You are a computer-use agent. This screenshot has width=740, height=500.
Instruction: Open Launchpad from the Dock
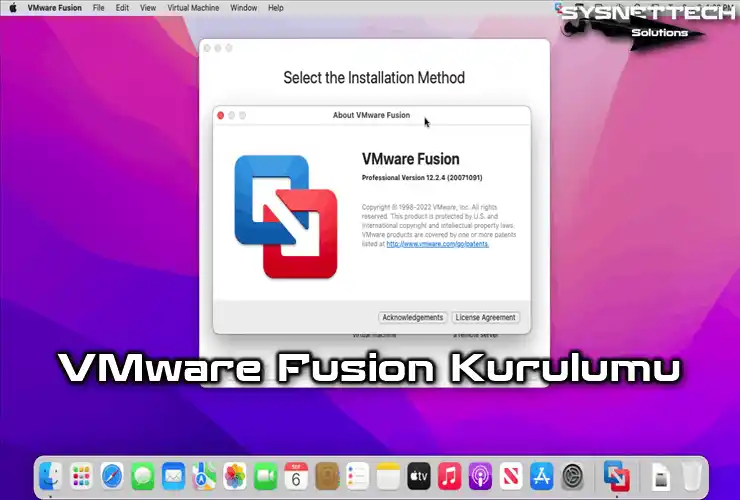coord(81,475)
